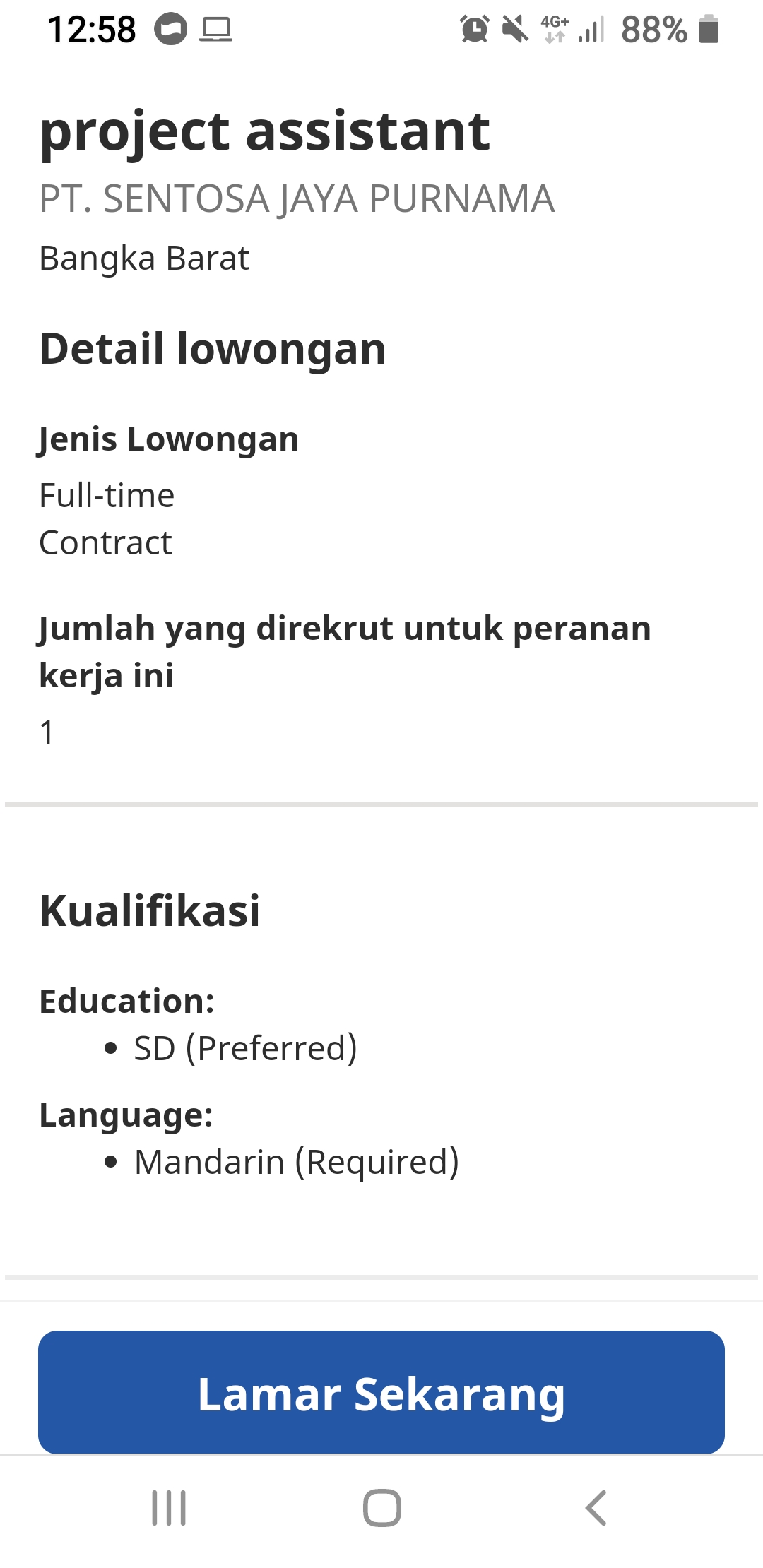Tap the Full-time job type text
This screenshot has width=763, height=1568.
(107, 495)
